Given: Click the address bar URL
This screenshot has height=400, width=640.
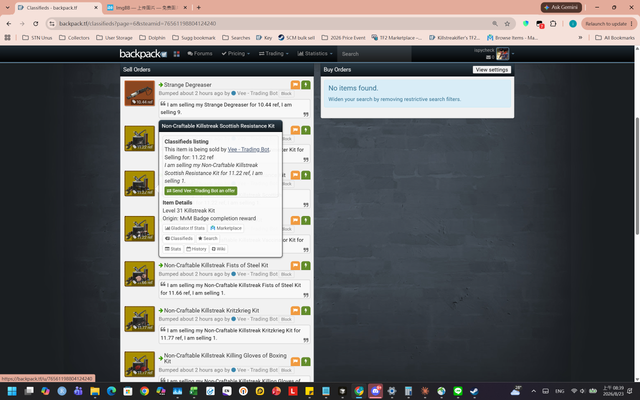Looking at the screenshot, I should (138, 24).
